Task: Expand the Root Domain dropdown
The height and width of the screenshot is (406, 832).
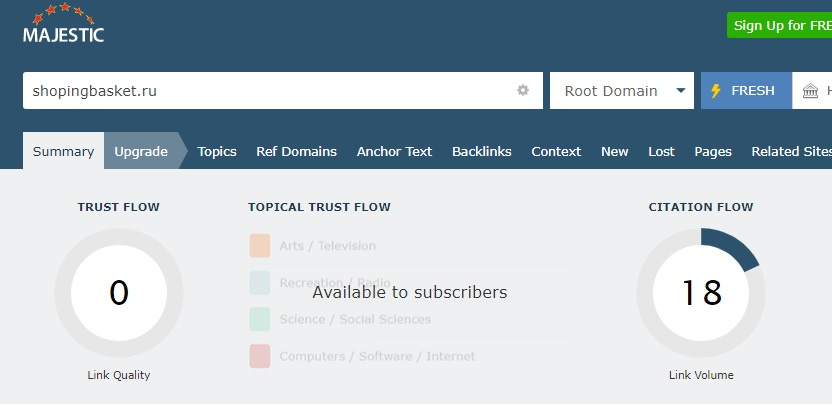Action: 621,90
